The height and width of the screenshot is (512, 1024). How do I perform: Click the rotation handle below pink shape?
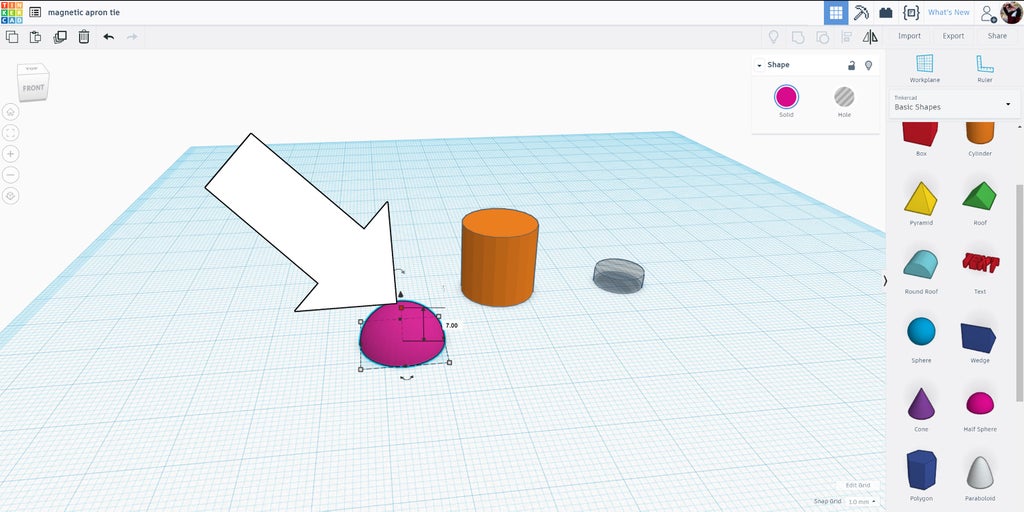coord(406,377)
